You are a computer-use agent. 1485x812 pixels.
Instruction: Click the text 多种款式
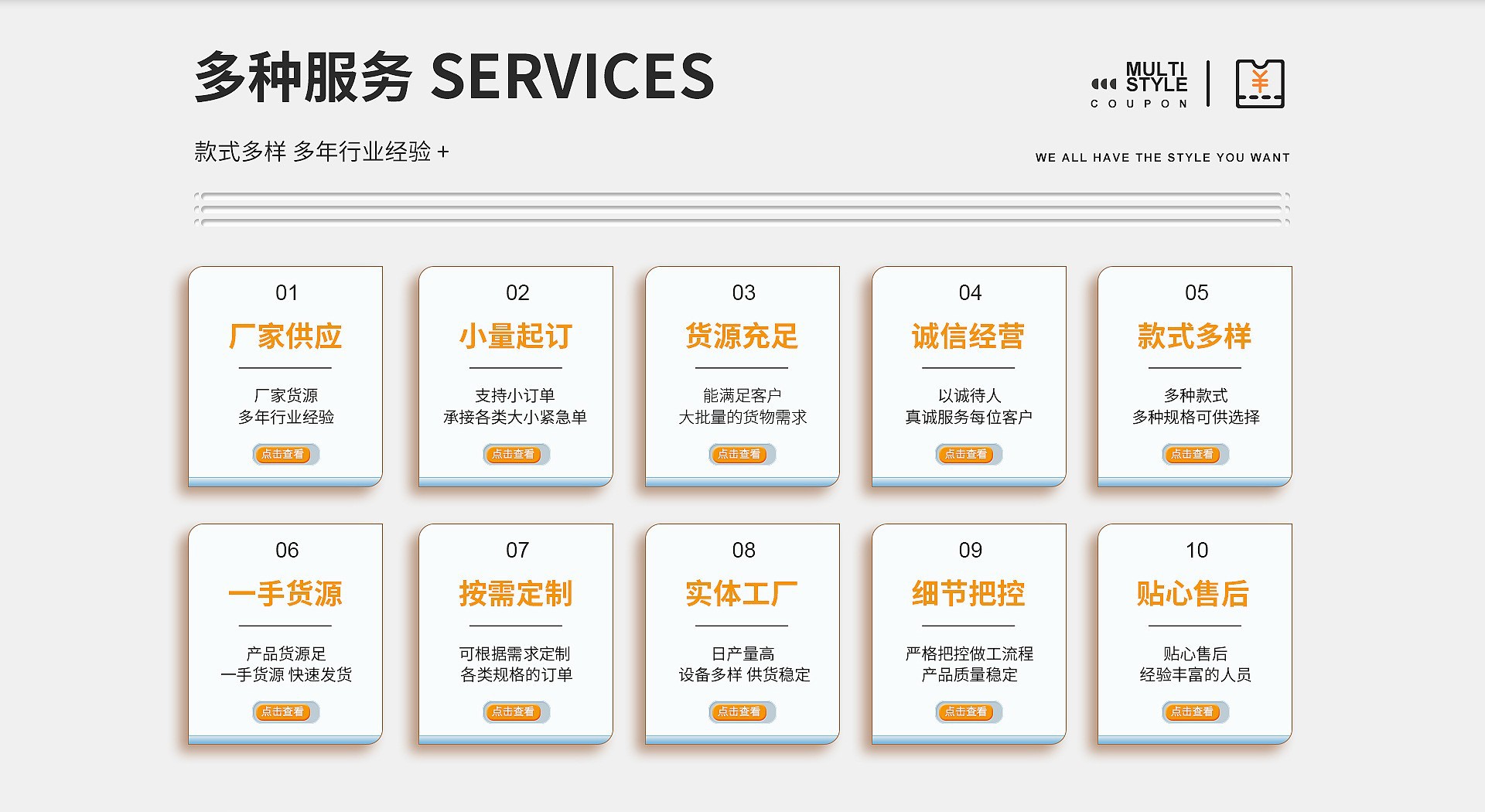point(1196,396)
